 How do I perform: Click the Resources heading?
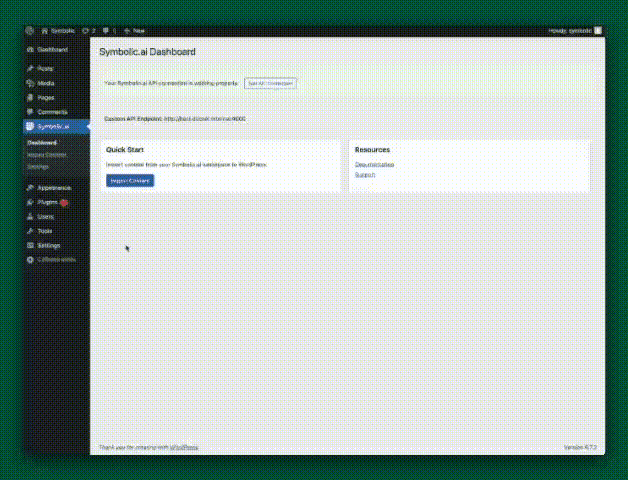coord(372,150)
